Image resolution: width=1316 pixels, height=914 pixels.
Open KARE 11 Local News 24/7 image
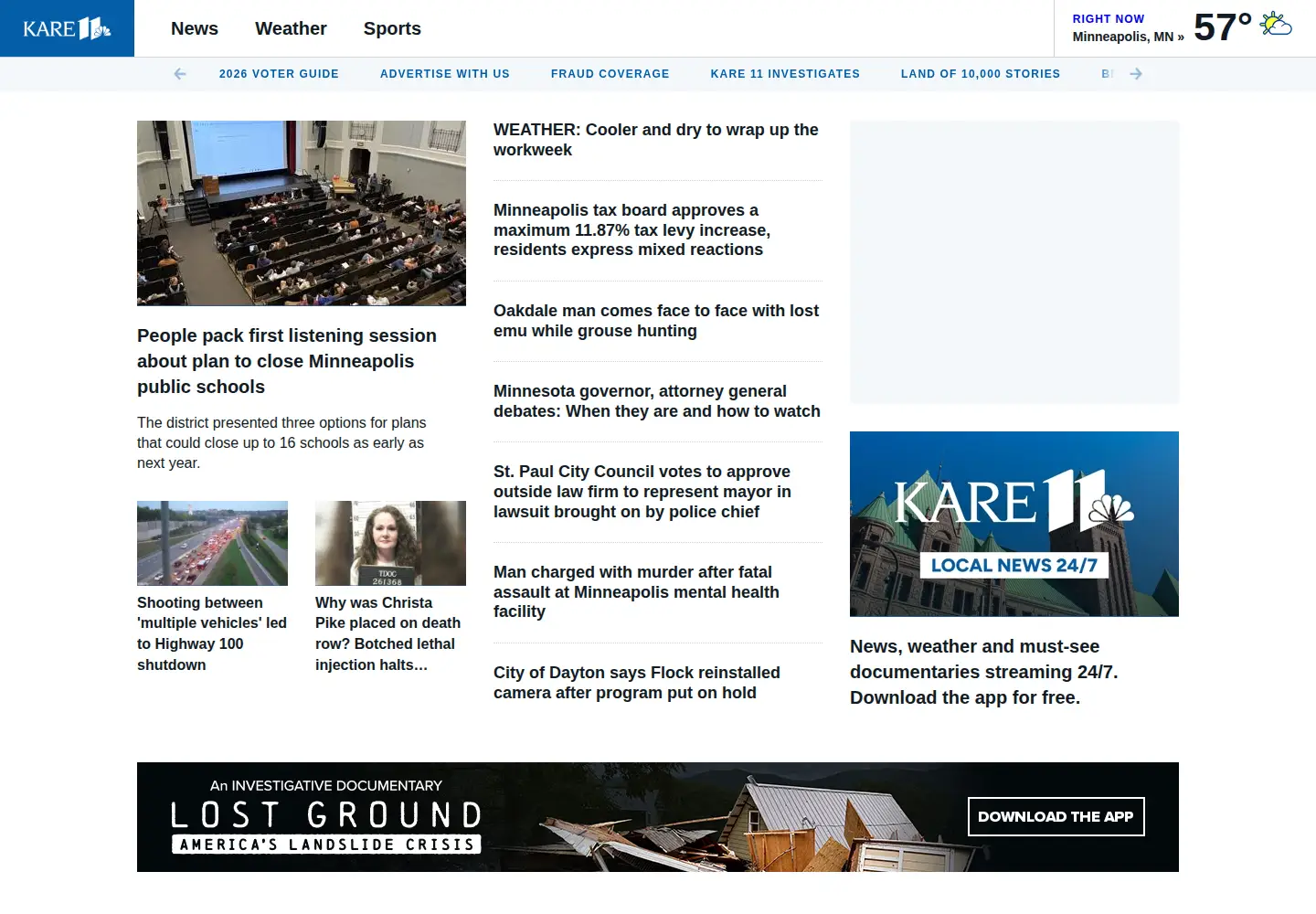tap(1014, 524)
